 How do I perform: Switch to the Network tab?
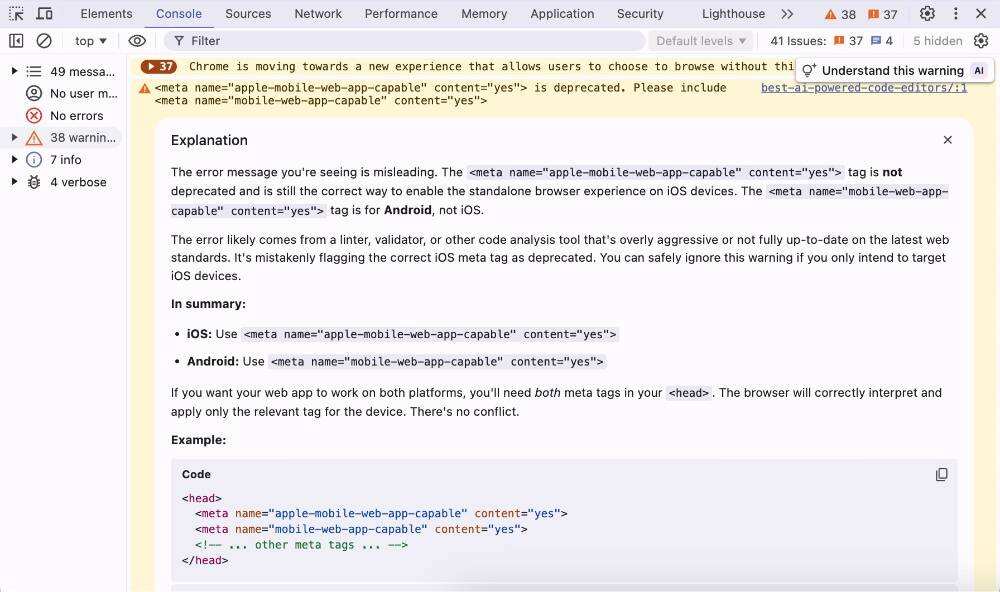click(318, 14)
